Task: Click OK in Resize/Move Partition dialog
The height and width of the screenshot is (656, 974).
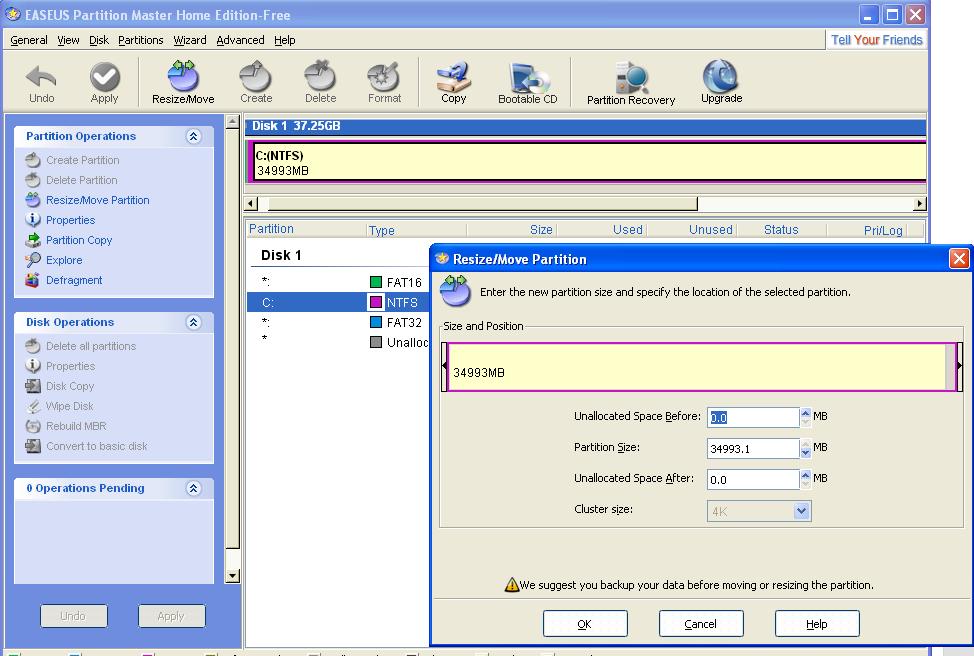Action: (x=585, y=623)
